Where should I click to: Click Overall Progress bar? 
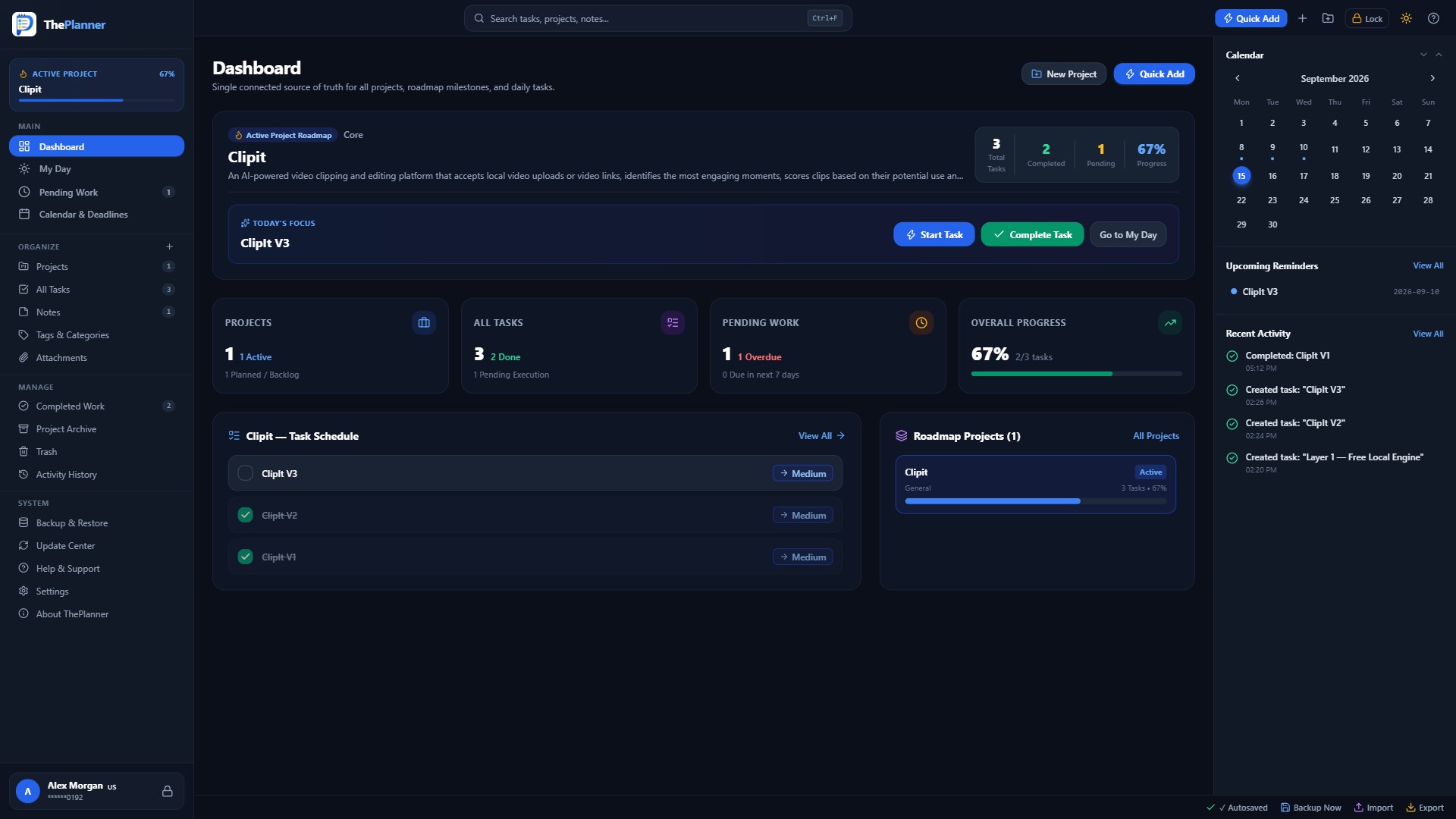[1076, 374]
